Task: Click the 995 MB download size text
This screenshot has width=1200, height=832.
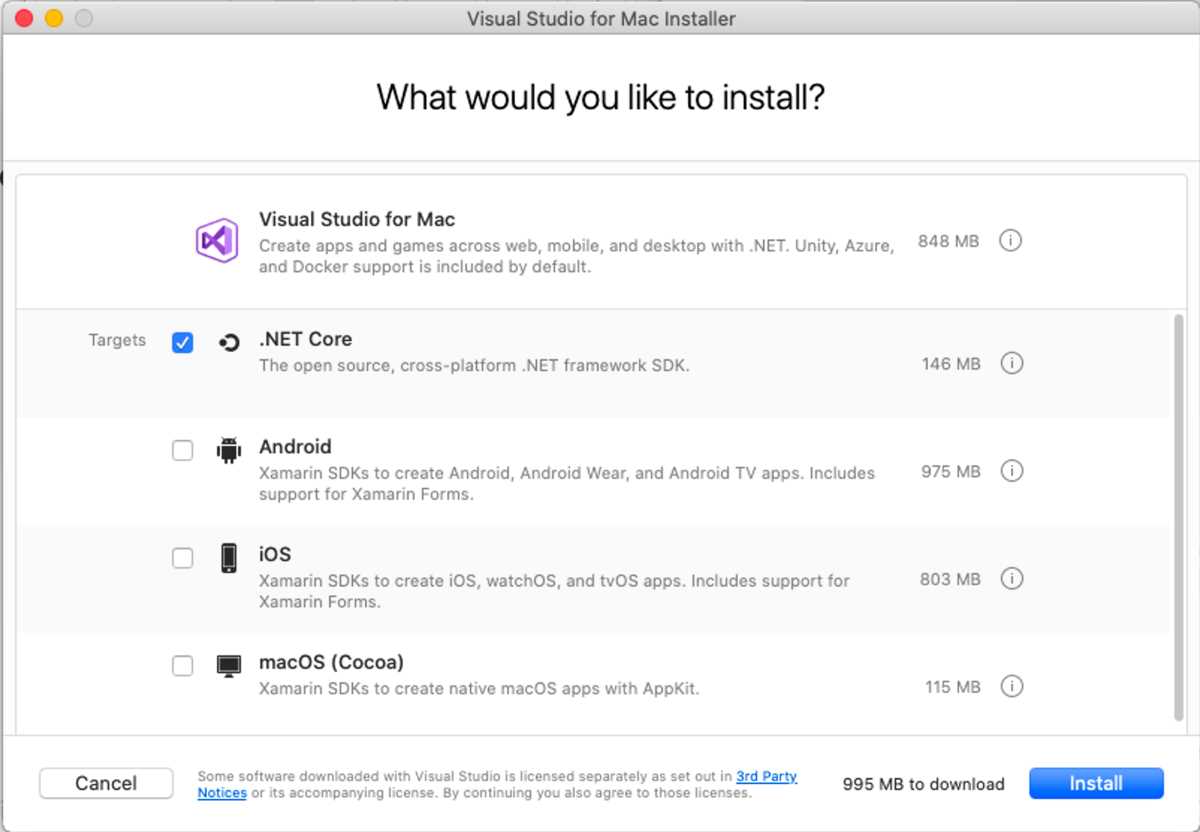Action: [921, 784]
